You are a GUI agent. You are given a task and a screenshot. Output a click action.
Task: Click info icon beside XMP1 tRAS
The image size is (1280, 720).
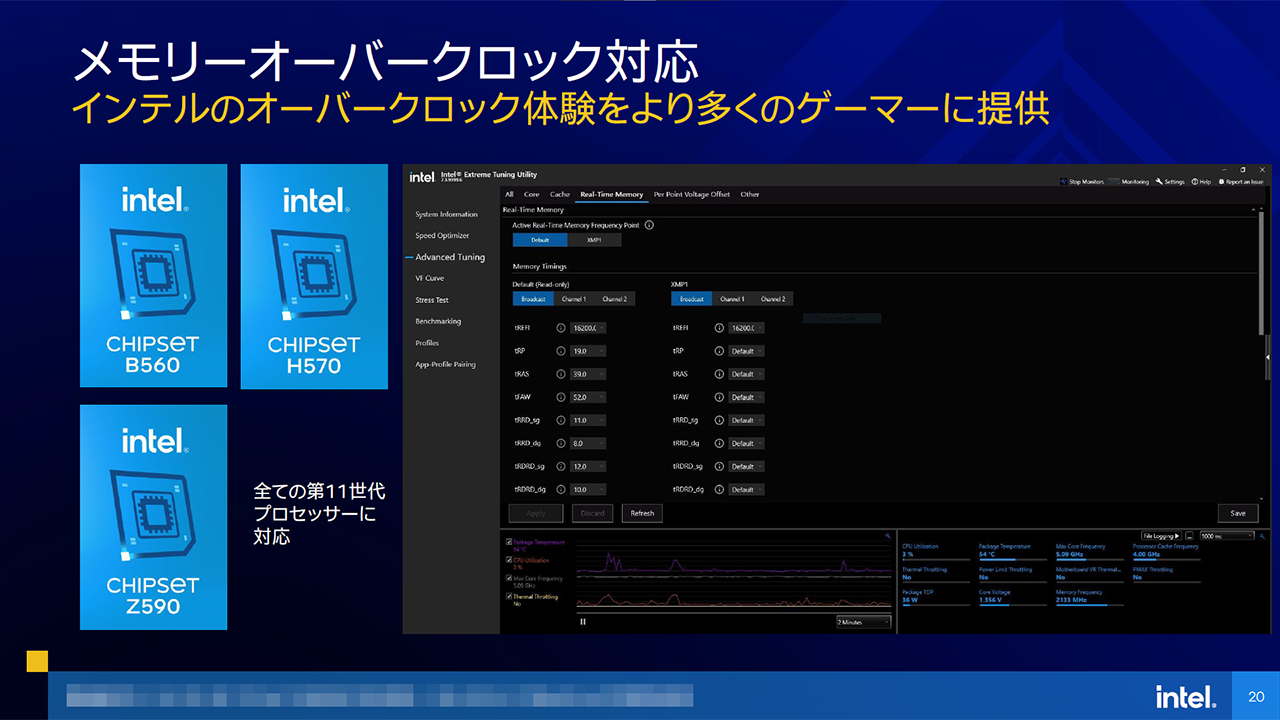point(719,374)
